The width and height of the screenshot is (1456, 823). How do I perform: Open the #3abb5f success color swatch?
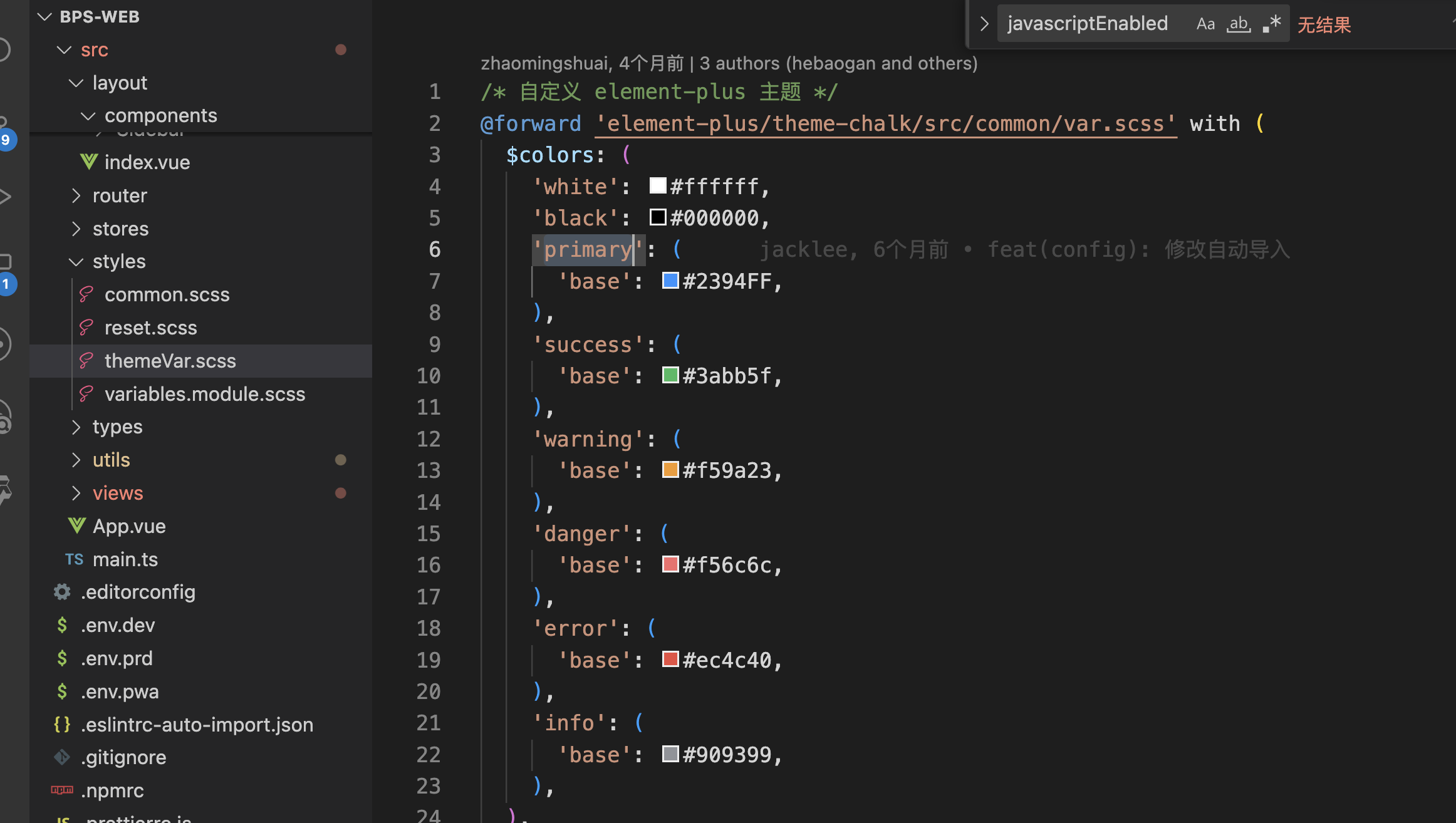tap(670, 375)
